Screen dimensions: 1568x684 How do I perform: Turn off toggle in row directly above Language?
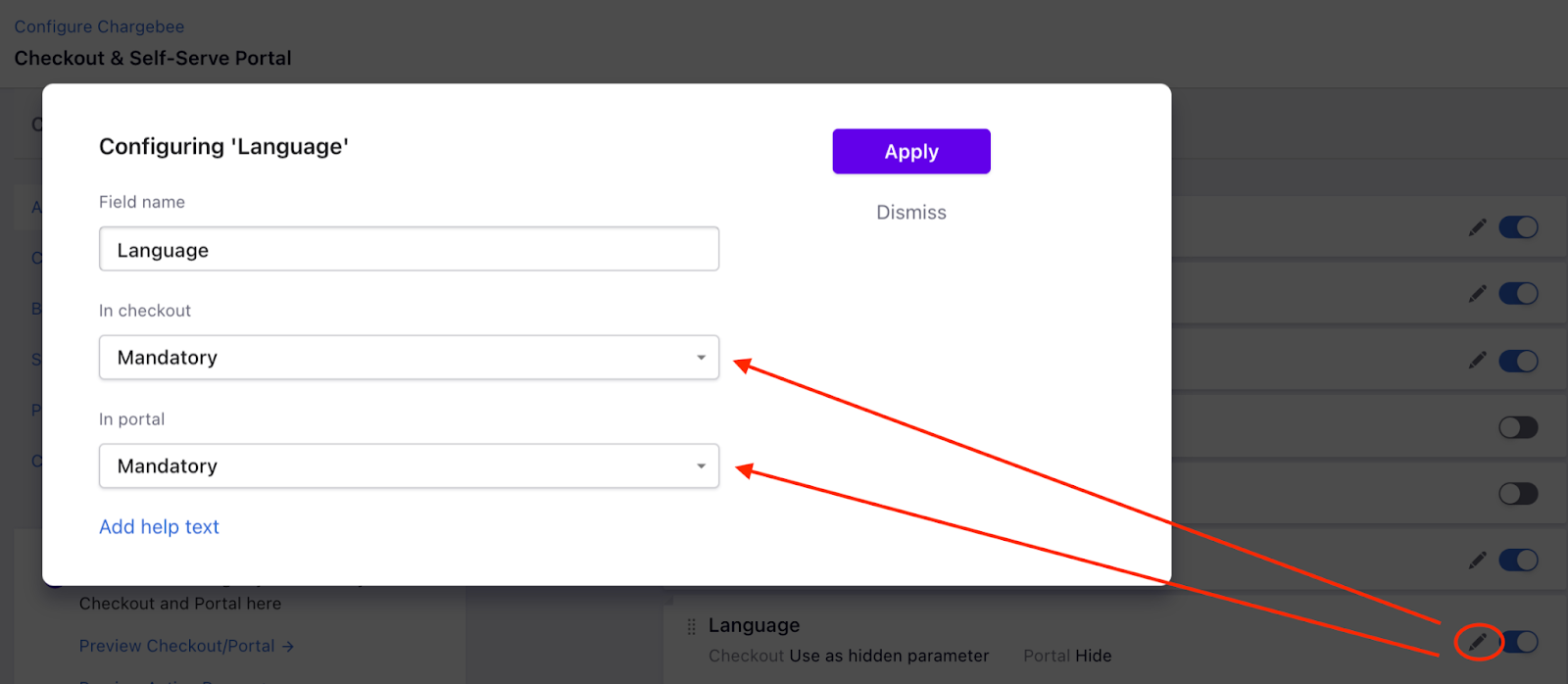point(1518,561)
